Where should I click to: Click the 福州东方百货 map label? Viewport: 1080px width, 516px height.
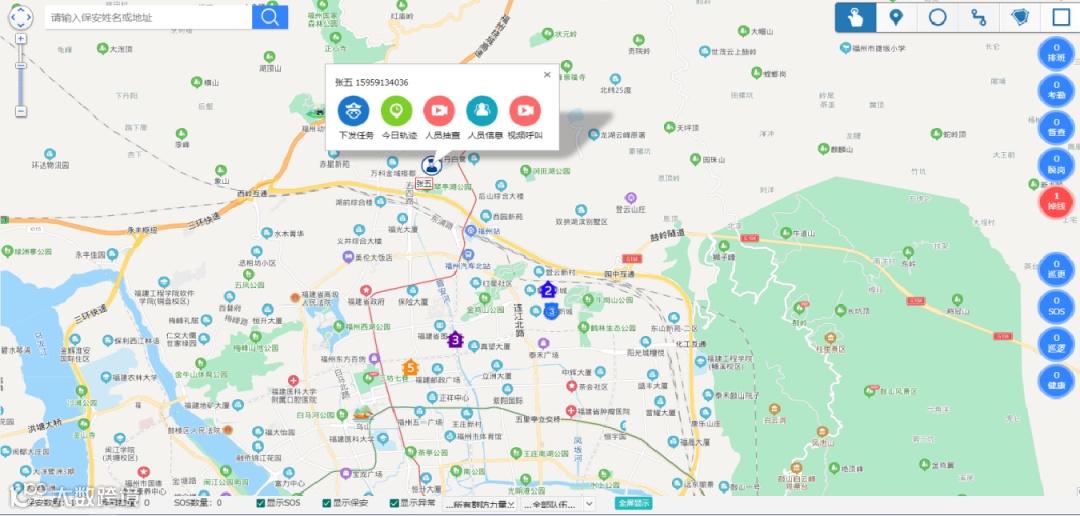[x=343, y=359]
